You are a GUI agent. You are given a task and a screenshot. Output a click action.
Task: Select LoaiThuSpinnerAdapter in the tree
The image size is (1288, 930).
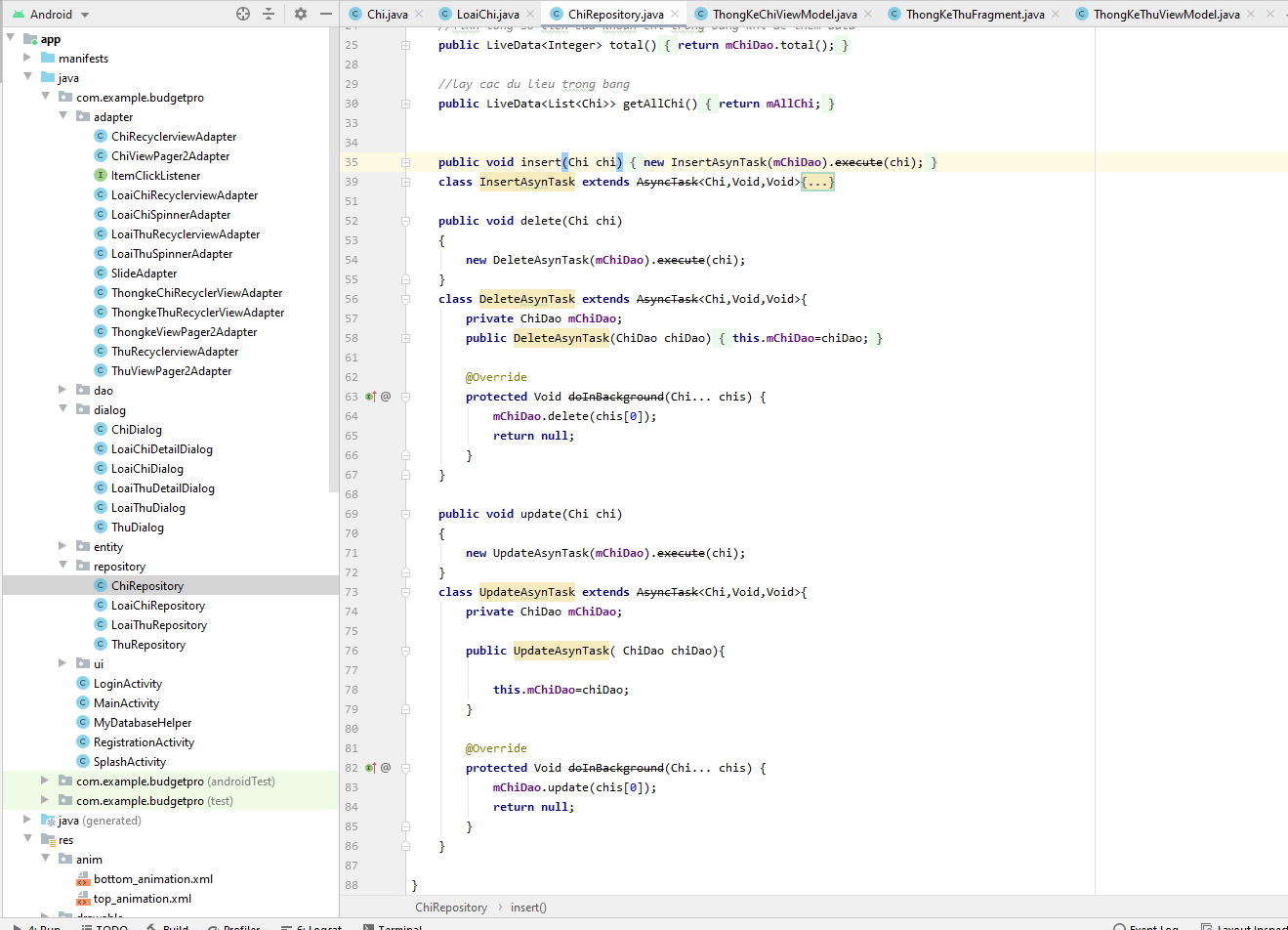click(x=172, y=253)
